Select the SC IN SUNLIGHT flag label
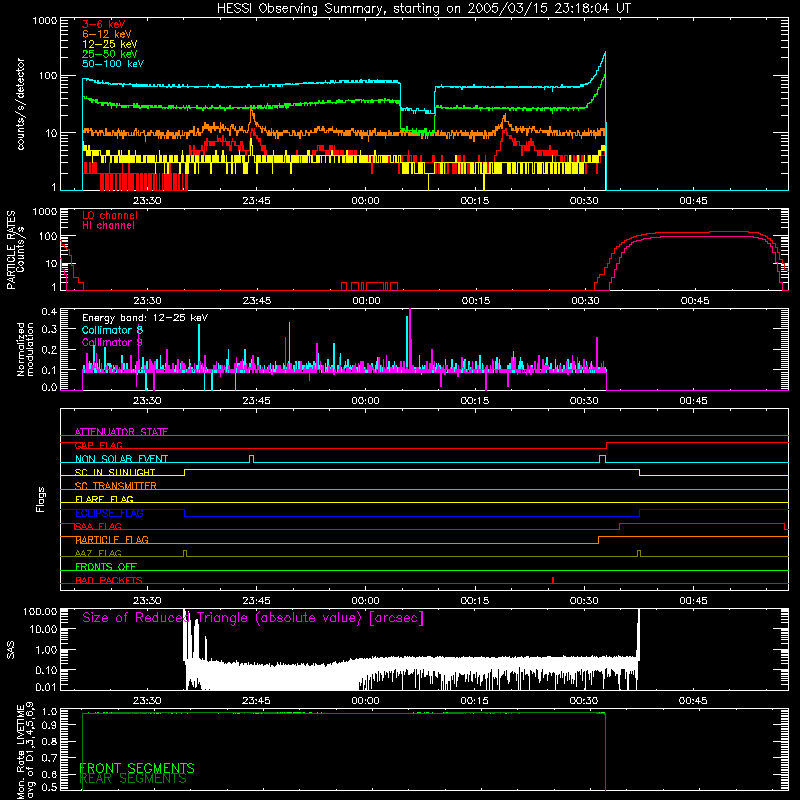Viewport: 800px width, 800px height. pos(115,472)
